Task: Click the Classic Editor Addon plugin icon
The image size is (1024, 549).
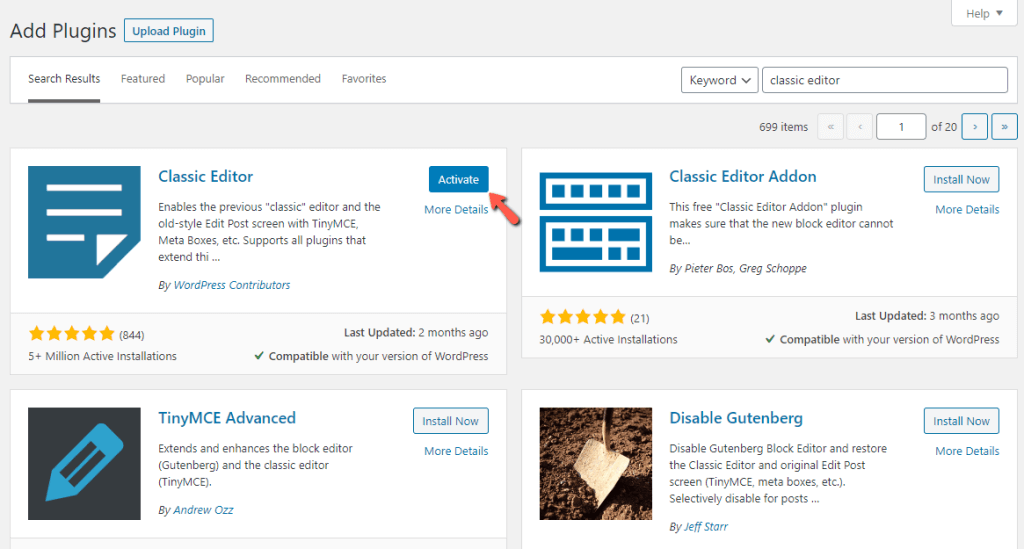Action: (596, 222)
